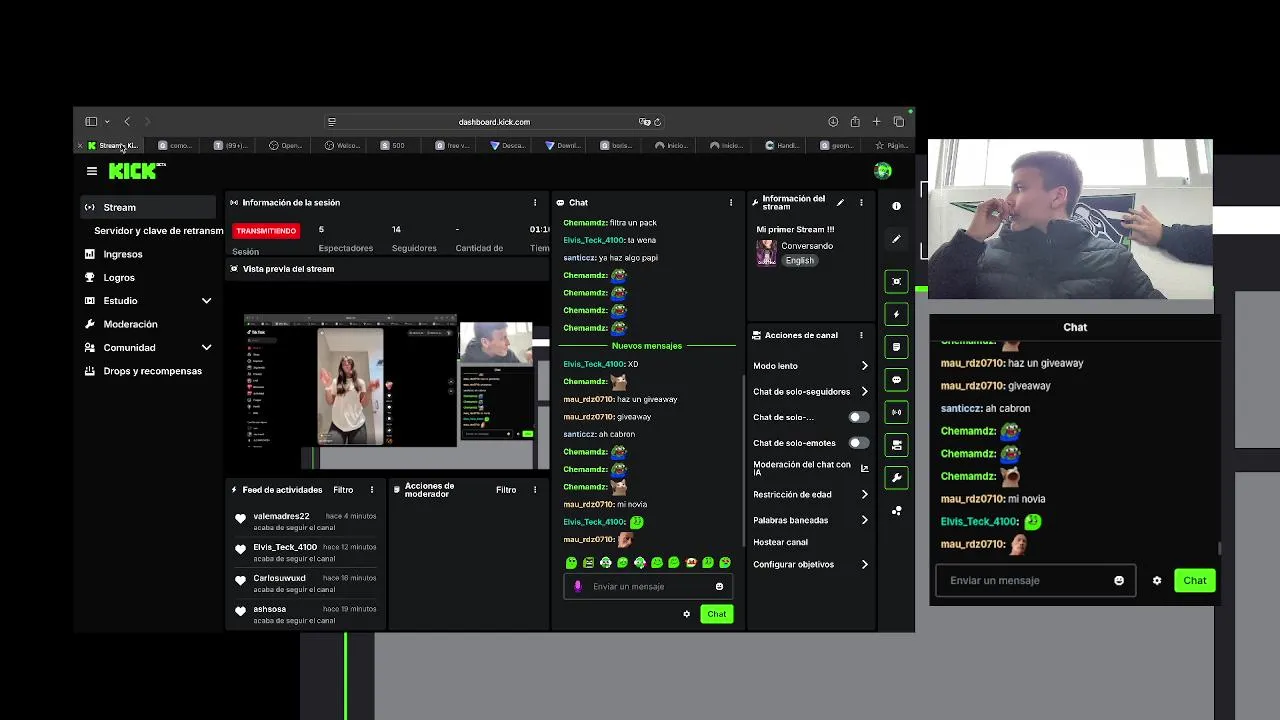
Task: Open Chat panel three-dot menu
Action: coord(731,203)
